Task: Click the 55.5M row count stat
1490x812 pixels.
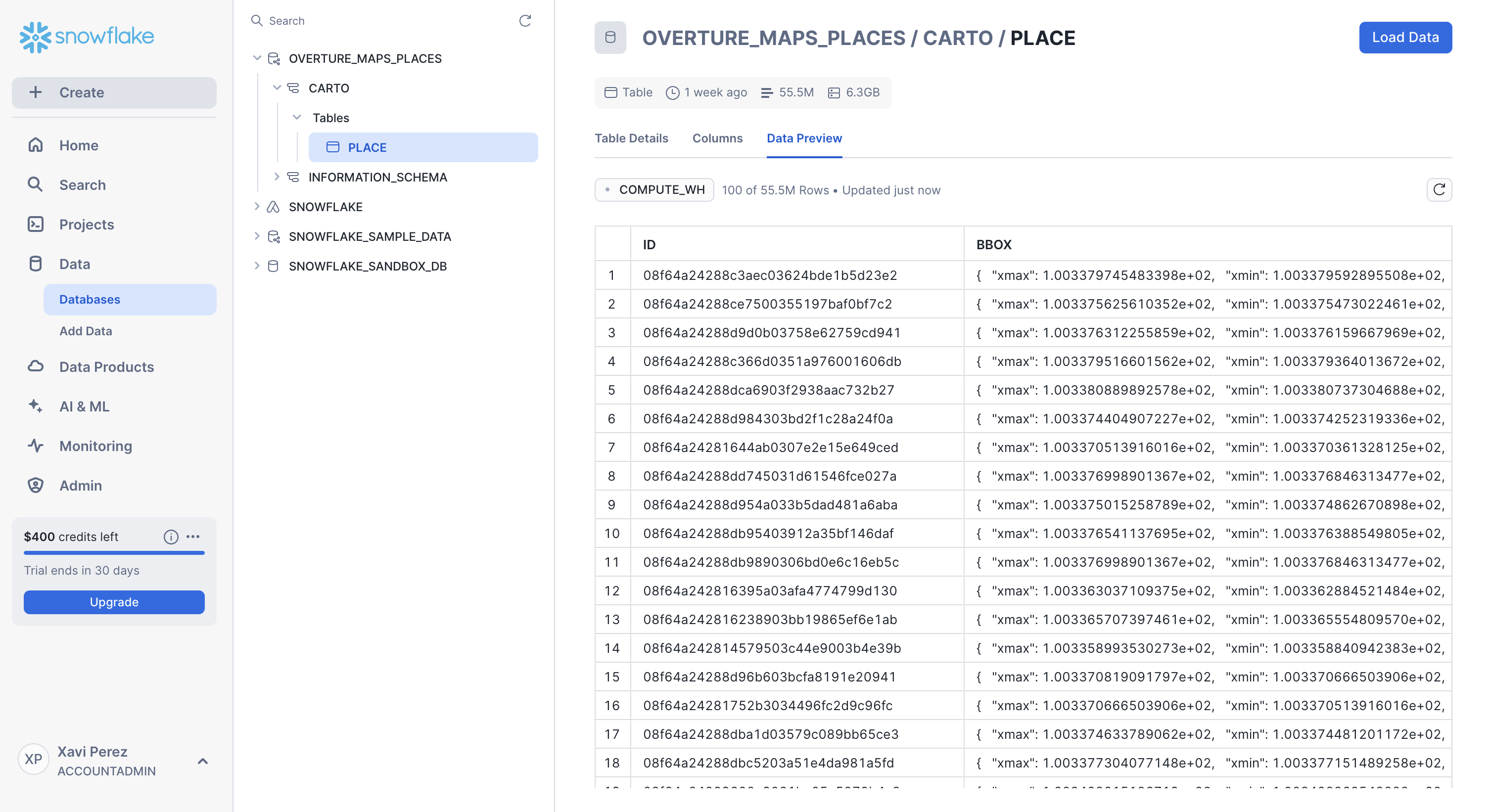Action: pyautogui.click(x=787, y=92)
